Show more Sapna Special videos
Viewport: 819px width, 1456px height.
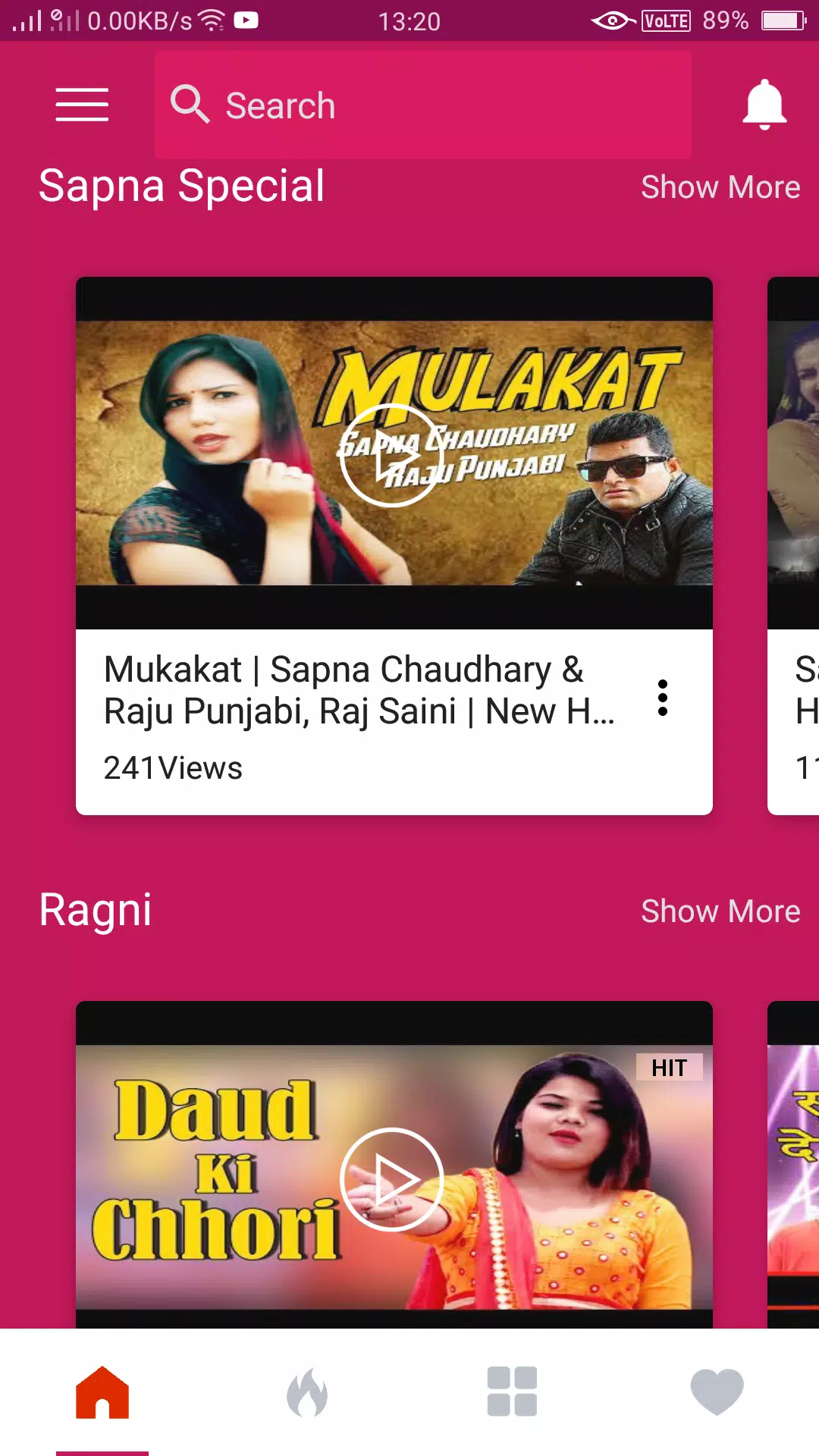pos(720,187)
